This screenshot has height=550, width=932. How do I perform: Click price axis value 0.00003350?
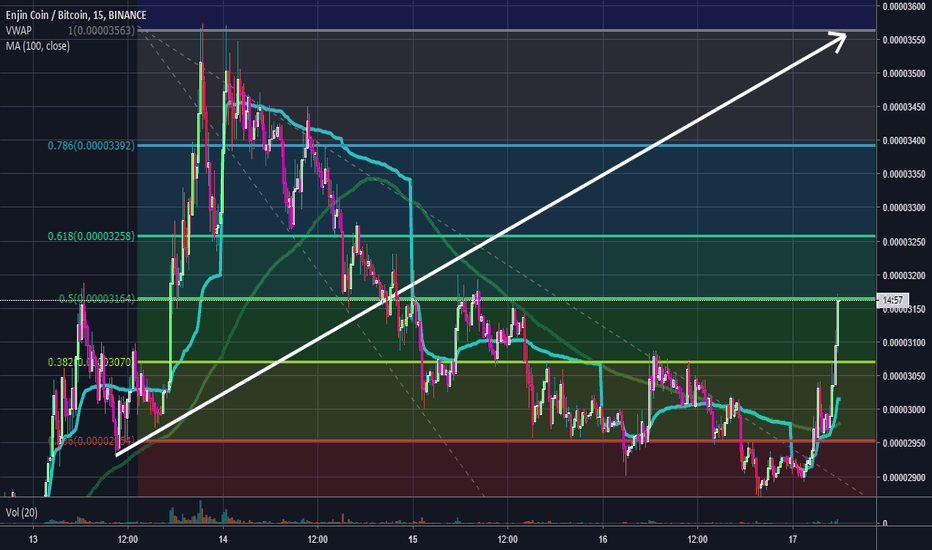(904, 174)
